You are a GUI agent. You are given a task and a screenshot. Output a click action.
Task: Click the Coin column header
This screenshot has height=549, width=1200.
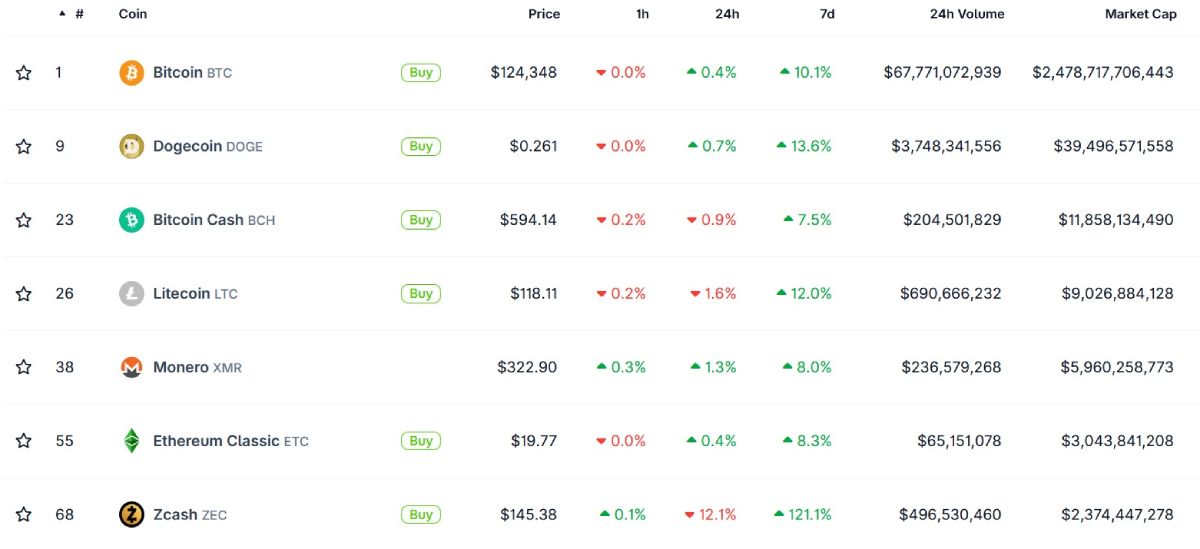pyautogui.click(x=133, y=14)
